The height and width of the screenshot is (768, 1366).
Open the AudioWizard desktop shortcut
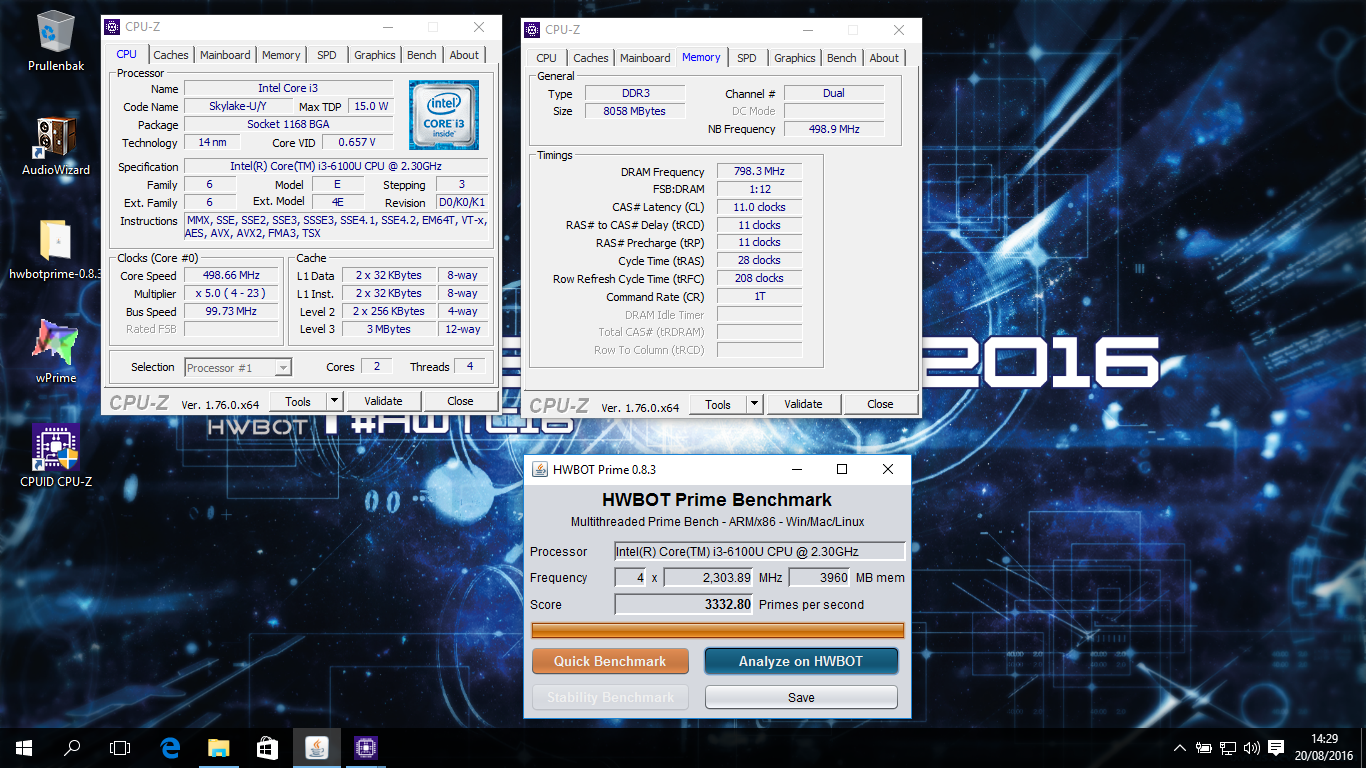pyautogui.click(x=56, y=147)
